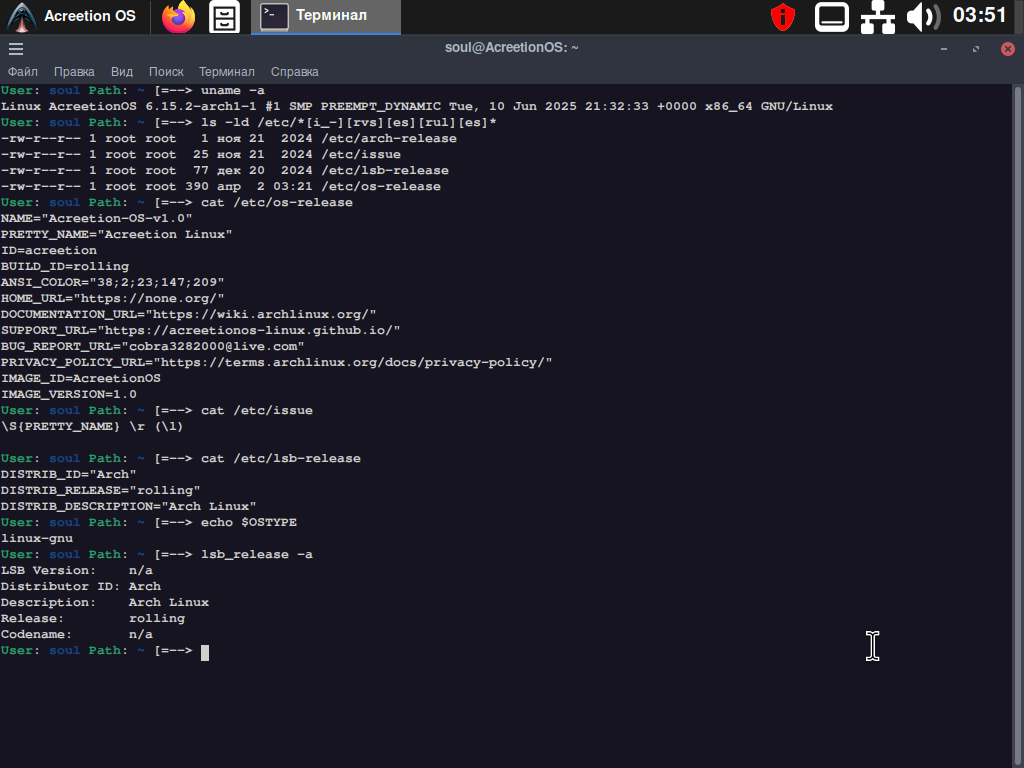Click the window title soul@AcreetionOS
1024x768 pixels.
point(511,48)
